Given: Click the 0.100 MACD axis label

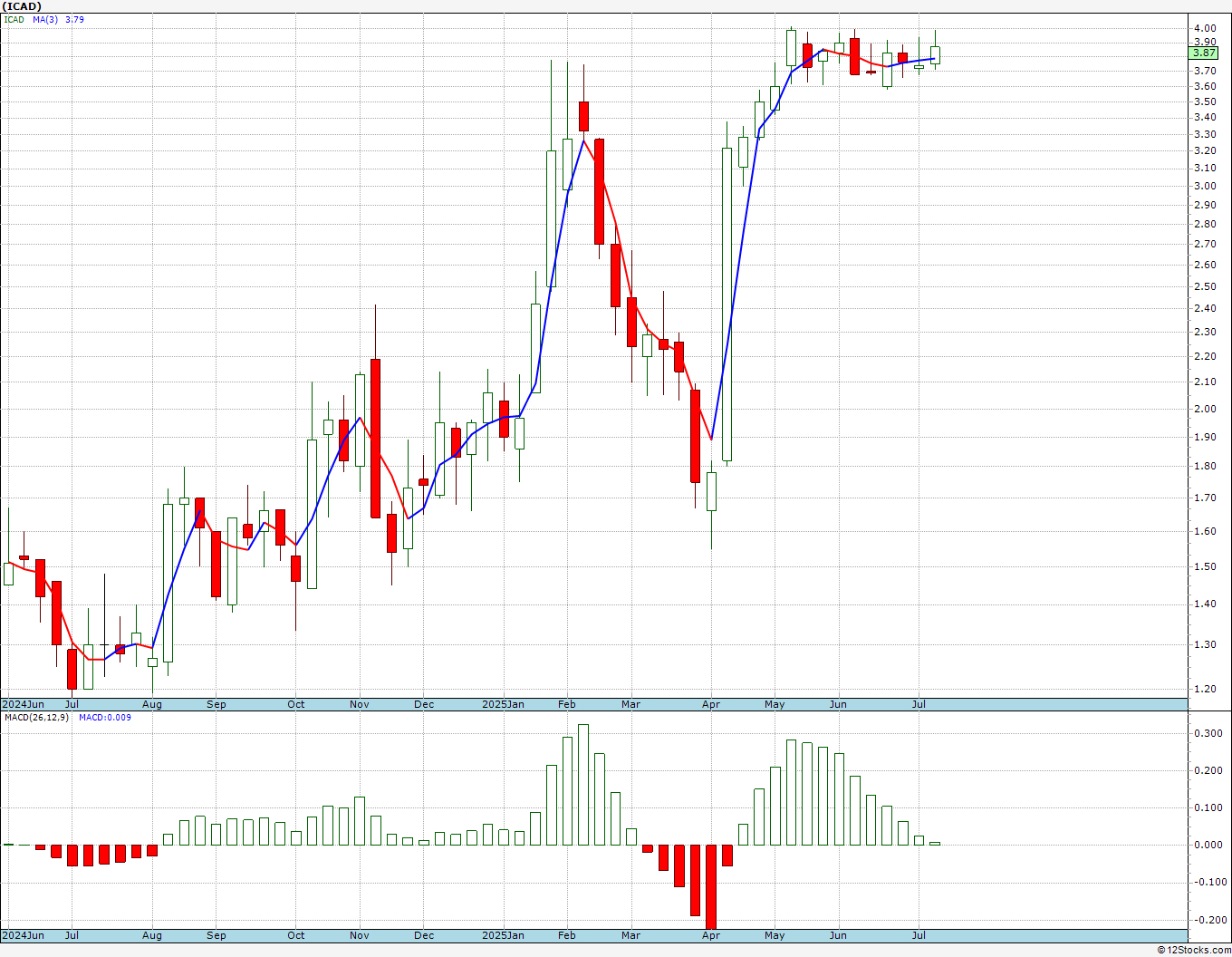Looking at the screenshot, I should tap(1208, 807).
